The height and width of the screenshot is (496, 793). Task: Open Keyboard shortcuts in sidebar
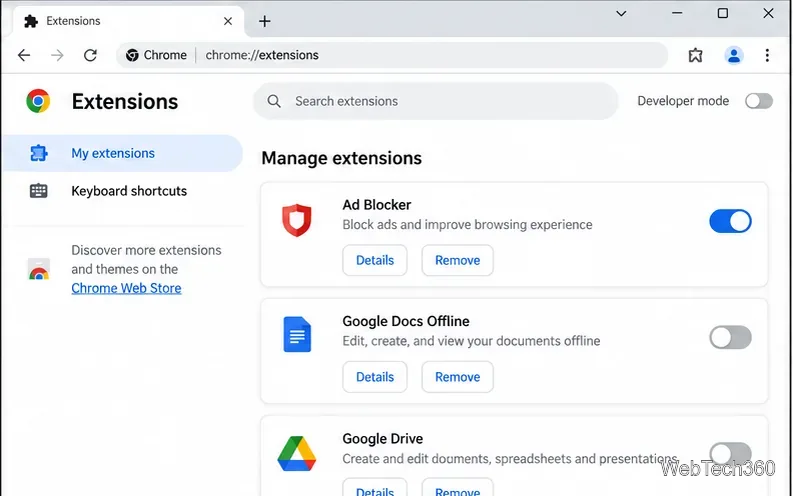pyautogui.click(x=122, y=191)
